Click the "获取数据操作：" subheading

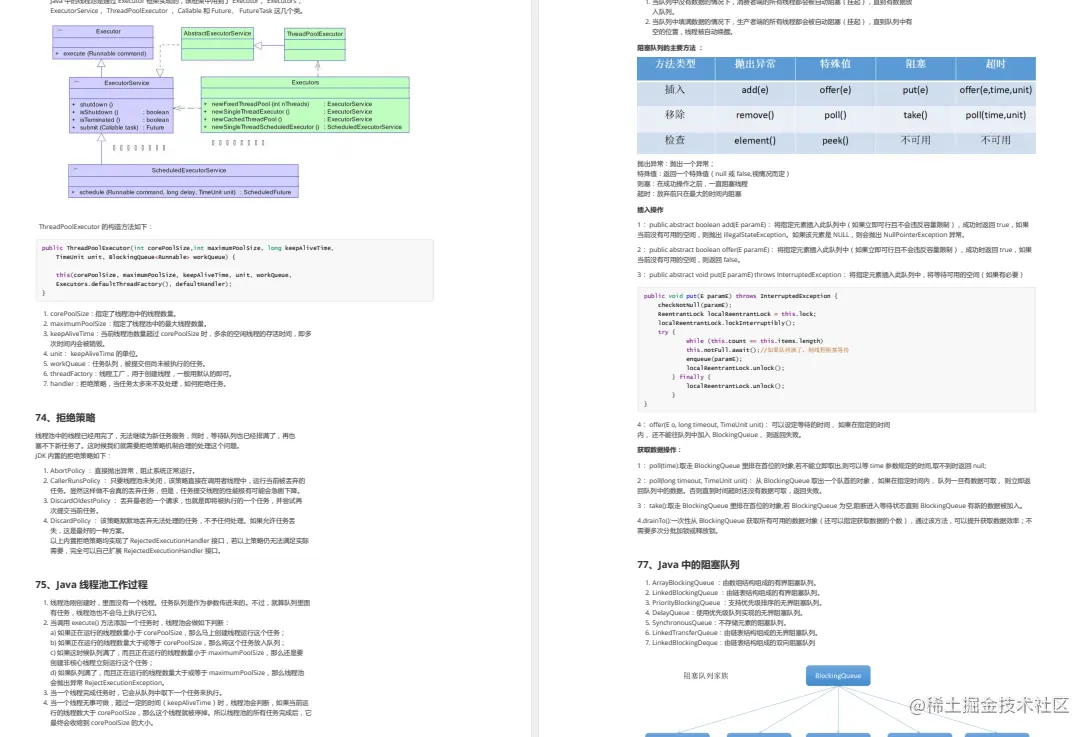point(660,450)
